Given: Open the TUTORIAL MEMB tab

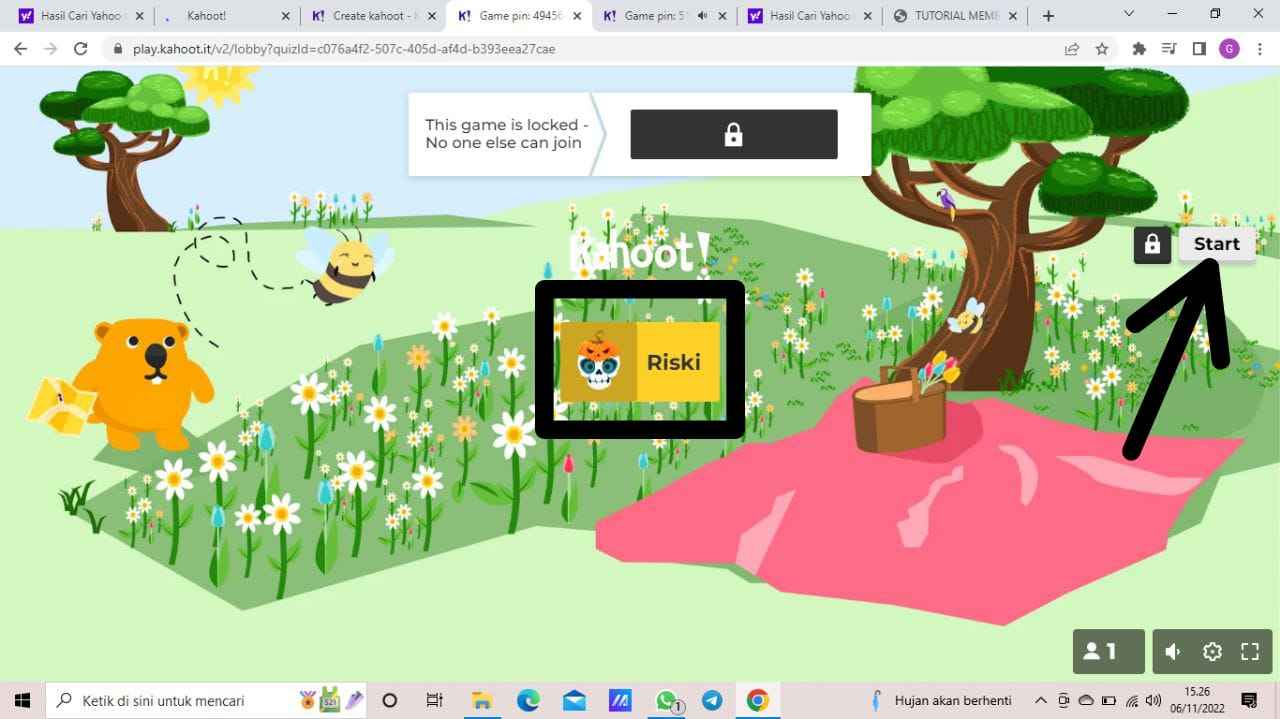Looking at the screenshot, I should pos(955,16).
